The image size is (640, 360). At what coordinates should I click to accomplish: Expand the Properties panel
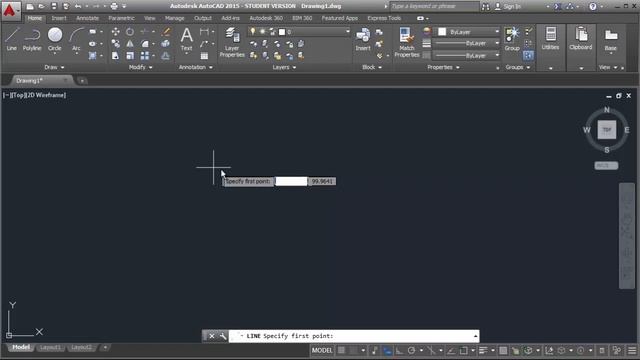tap(443, 67)
